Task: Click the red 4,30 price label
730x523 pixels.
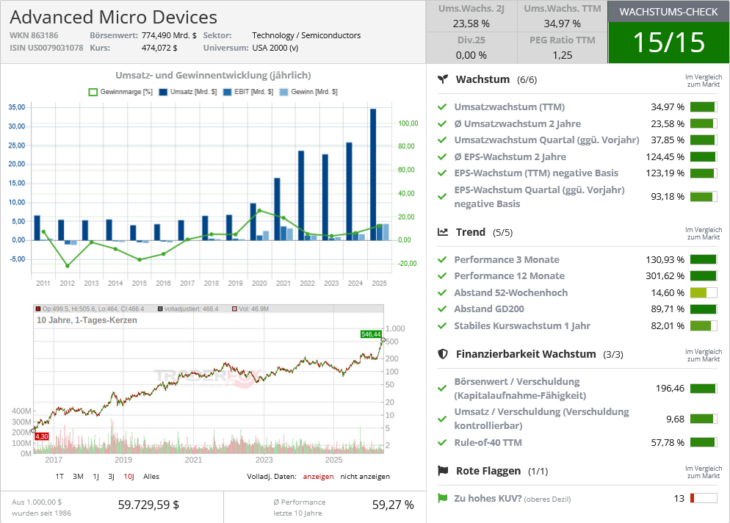Action: (x=42, y=436)
